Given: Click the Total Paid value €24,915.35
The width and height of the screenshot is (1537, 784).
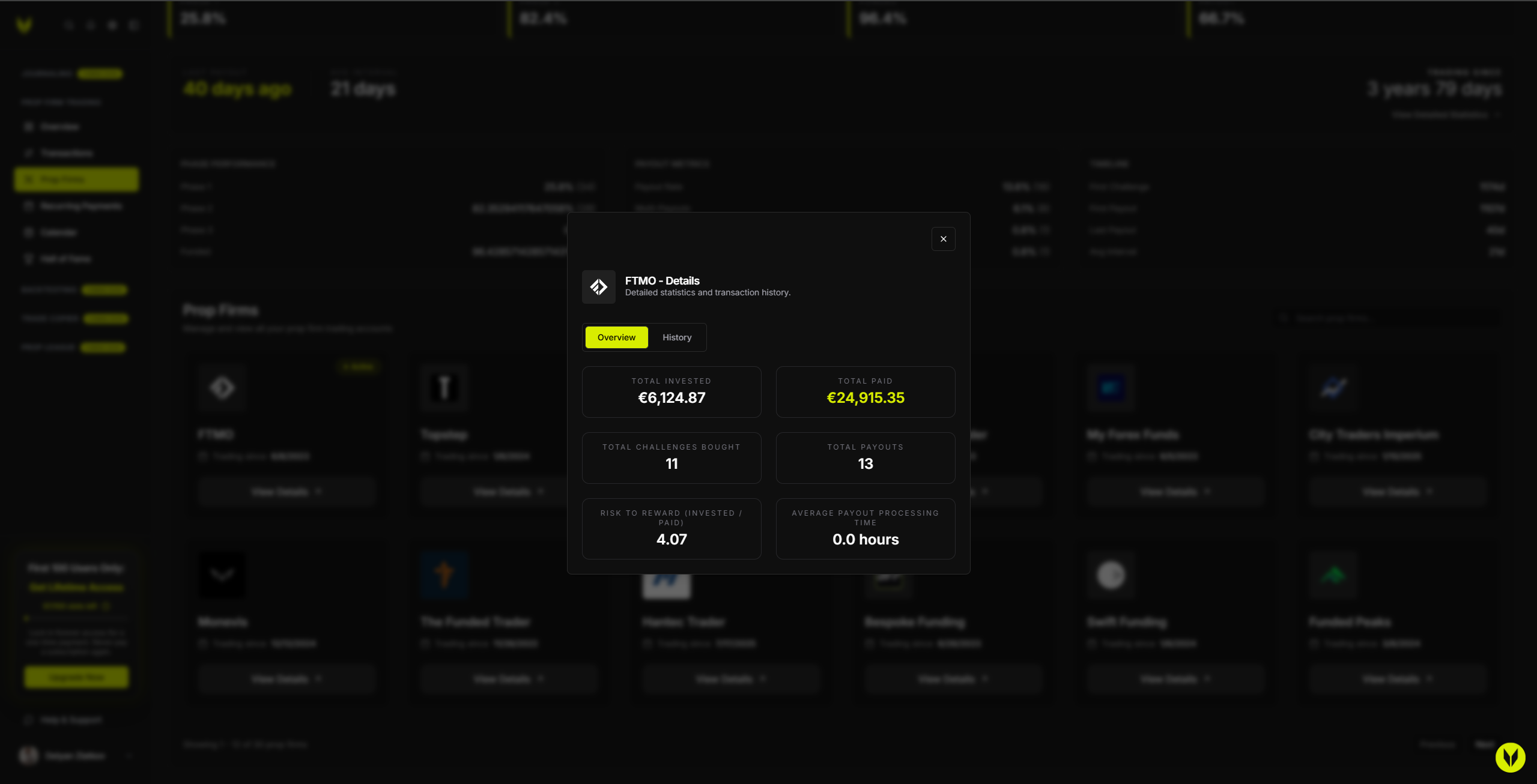Looking at the screenshot, I should tap(866, 398).
